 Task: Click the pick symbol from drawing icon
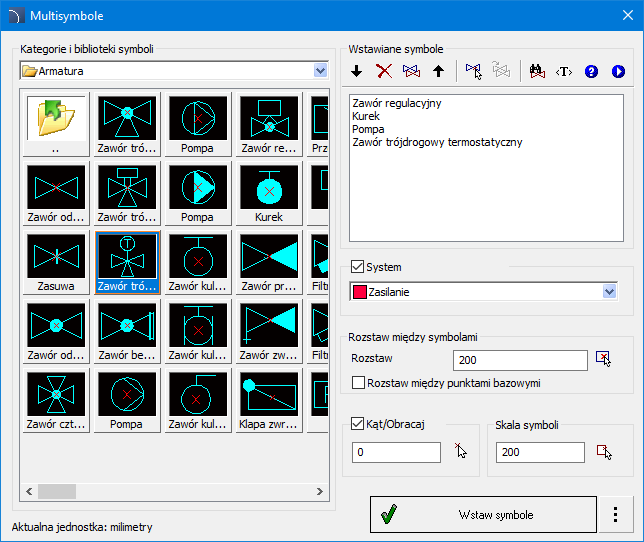click(x=474, y=71)
